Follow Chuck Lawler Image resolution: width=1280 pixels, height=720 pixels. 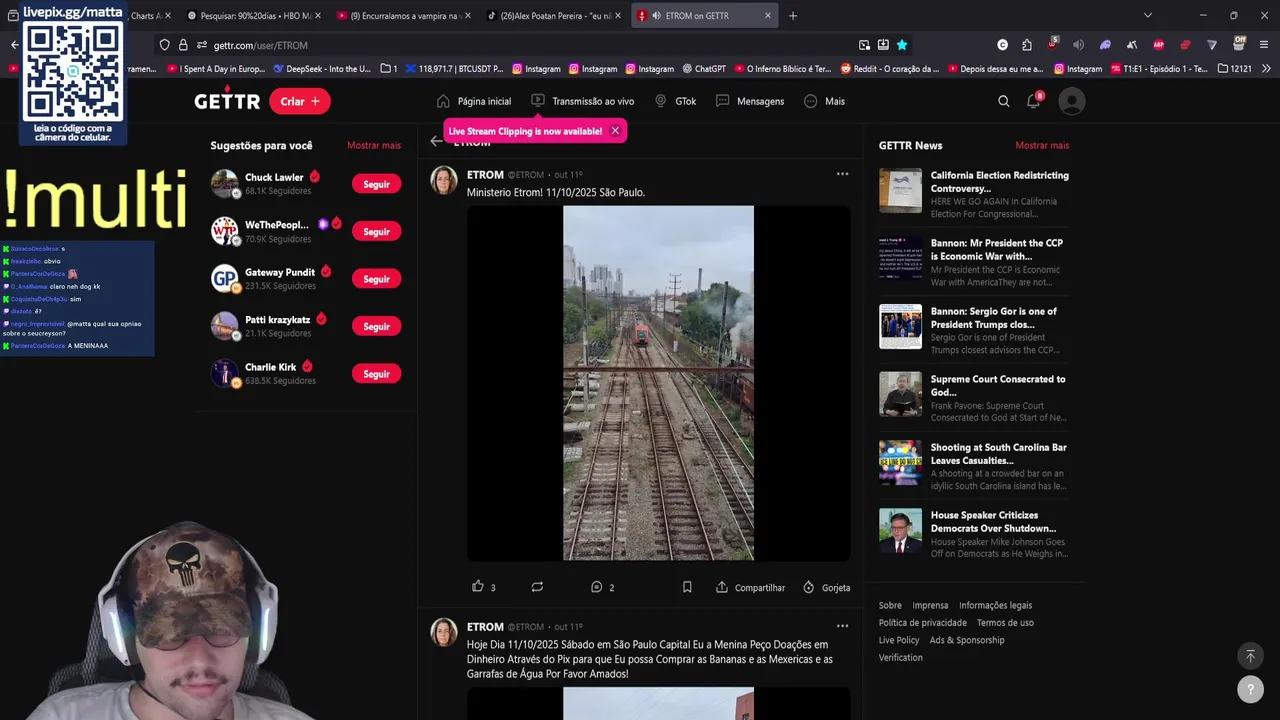tap(376, 184)
